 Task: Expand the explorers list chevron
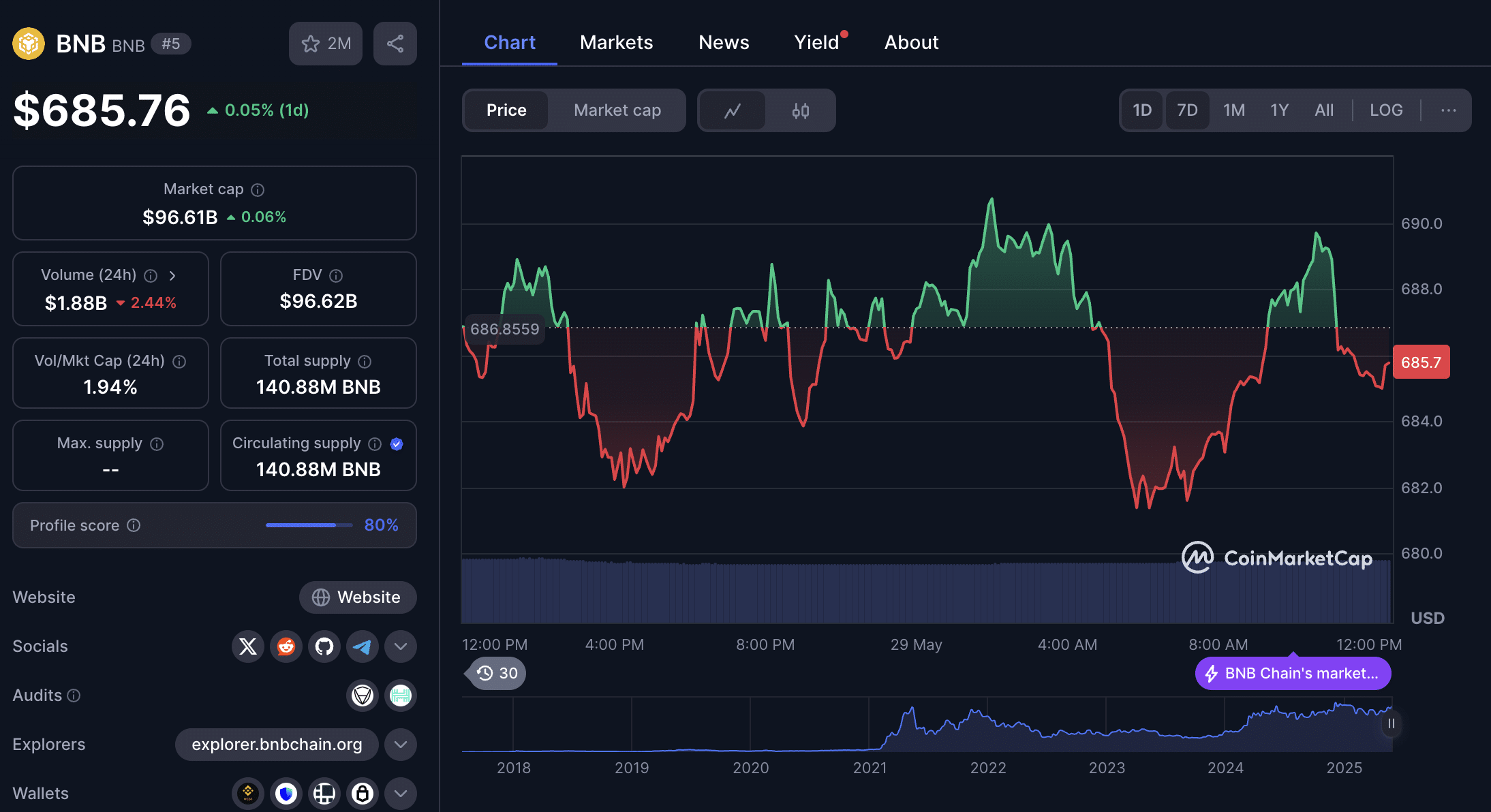401,745
